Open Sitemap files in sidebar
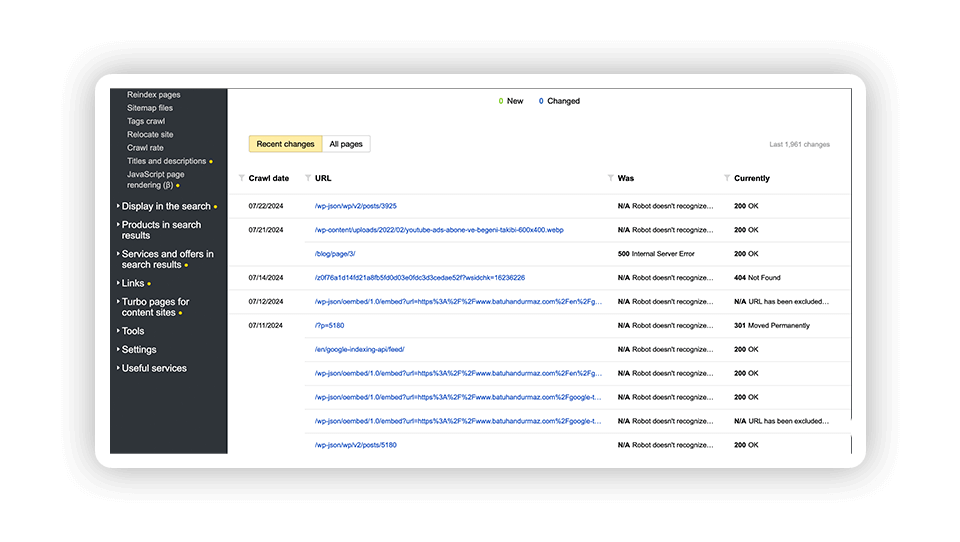Screen dimensions: 960x542 pos(150,108)
